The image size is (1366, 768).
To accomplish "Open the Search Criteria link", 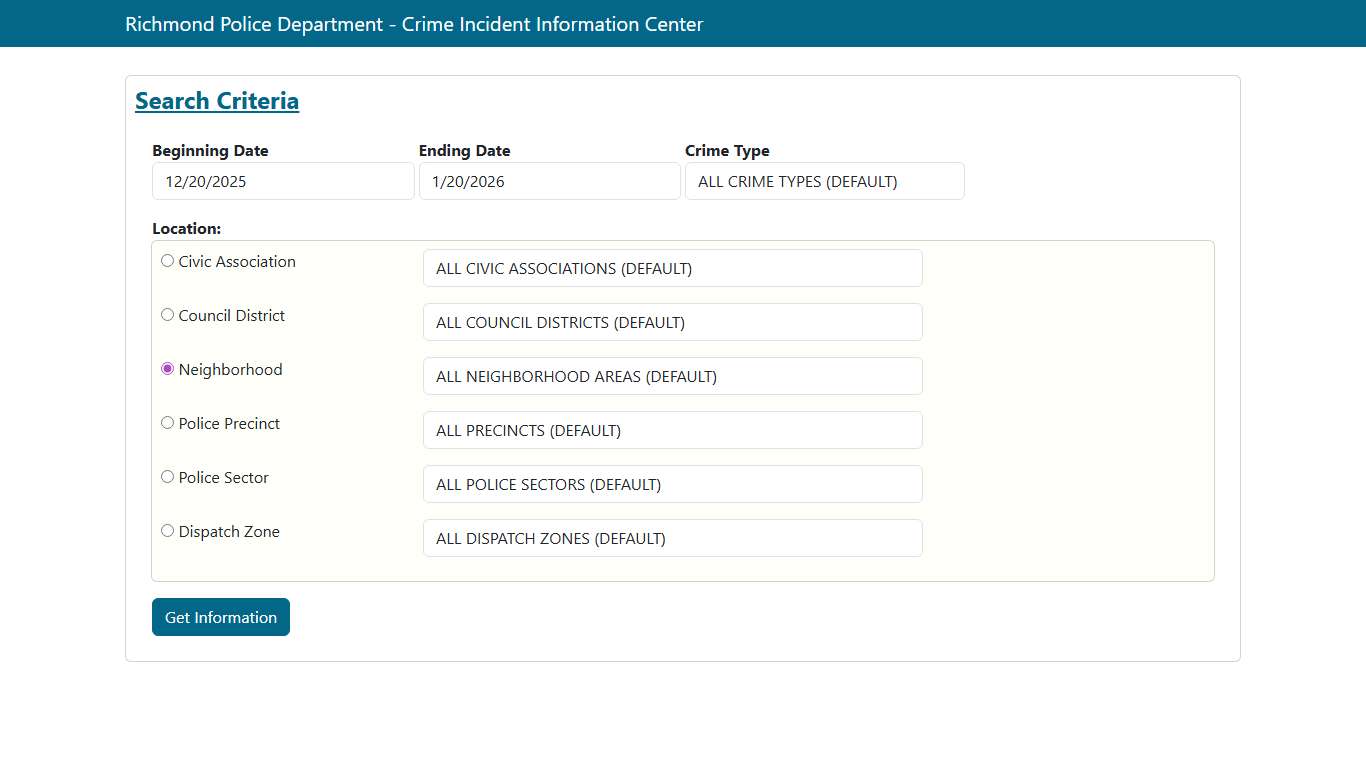I will [217, 100].
